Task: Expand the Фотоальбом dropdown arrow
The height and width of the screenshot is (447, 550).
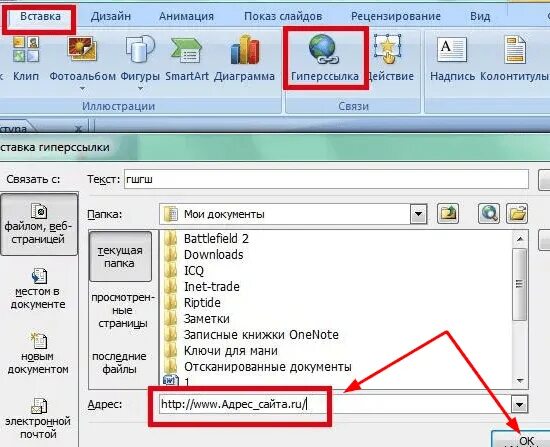Action: (x=82, y=89)
